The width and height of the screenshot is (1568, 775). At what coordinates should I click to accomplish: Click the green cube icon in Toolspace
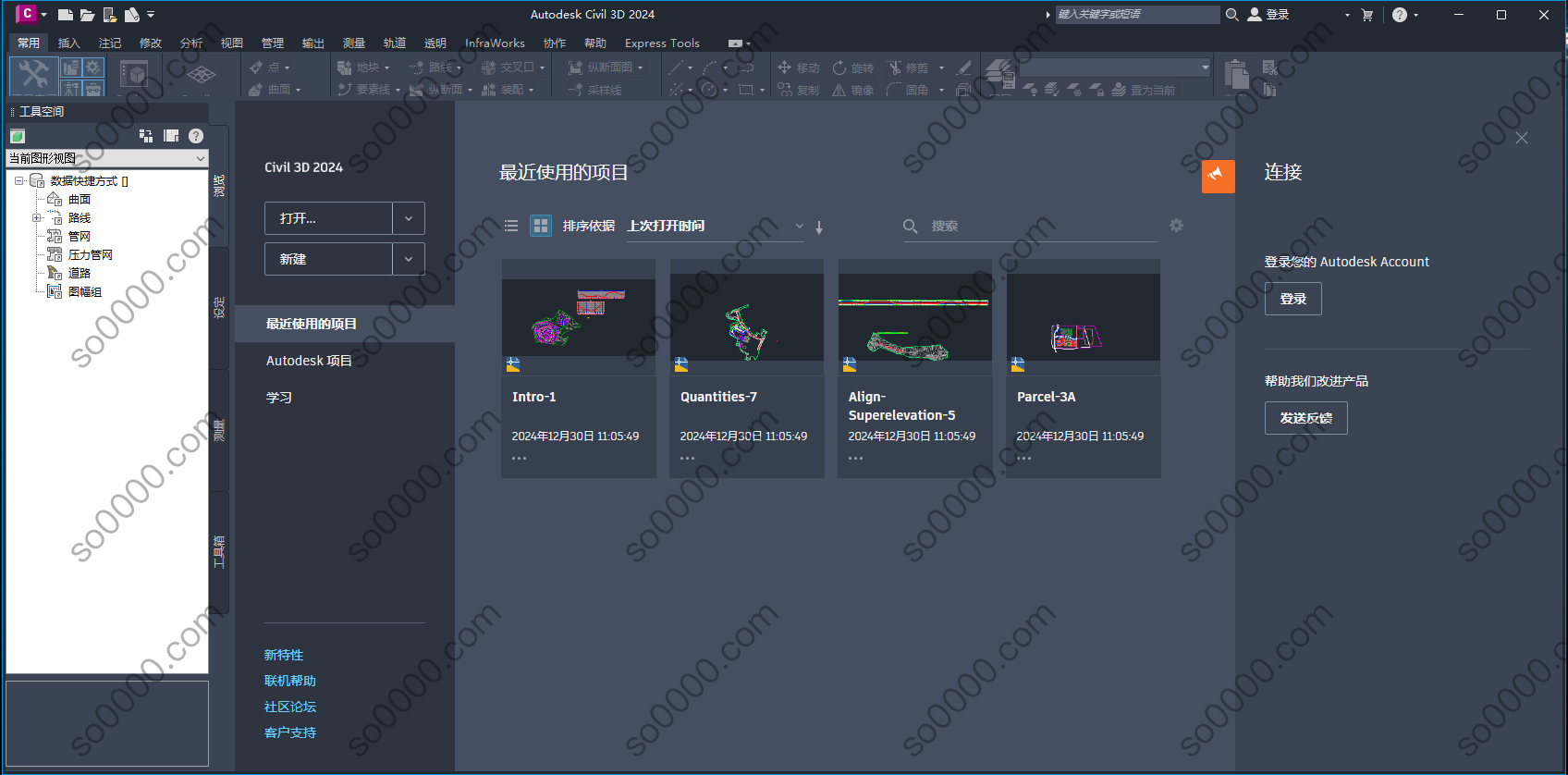pos(18,136)
